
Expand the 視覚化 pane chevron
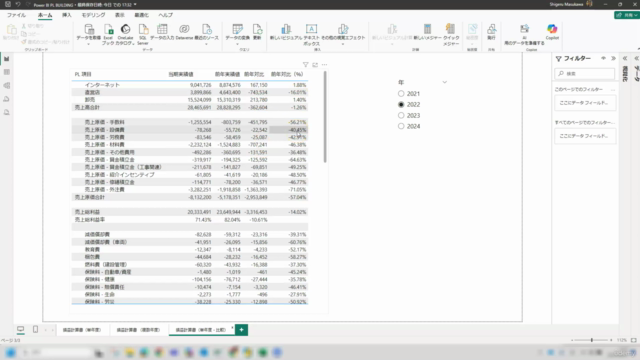625,58
